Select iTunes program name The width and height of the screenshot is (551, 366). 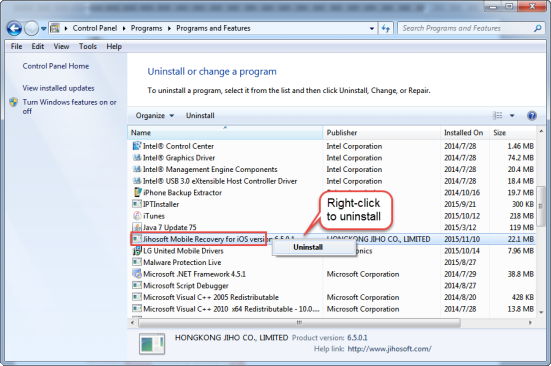[154, 216]
